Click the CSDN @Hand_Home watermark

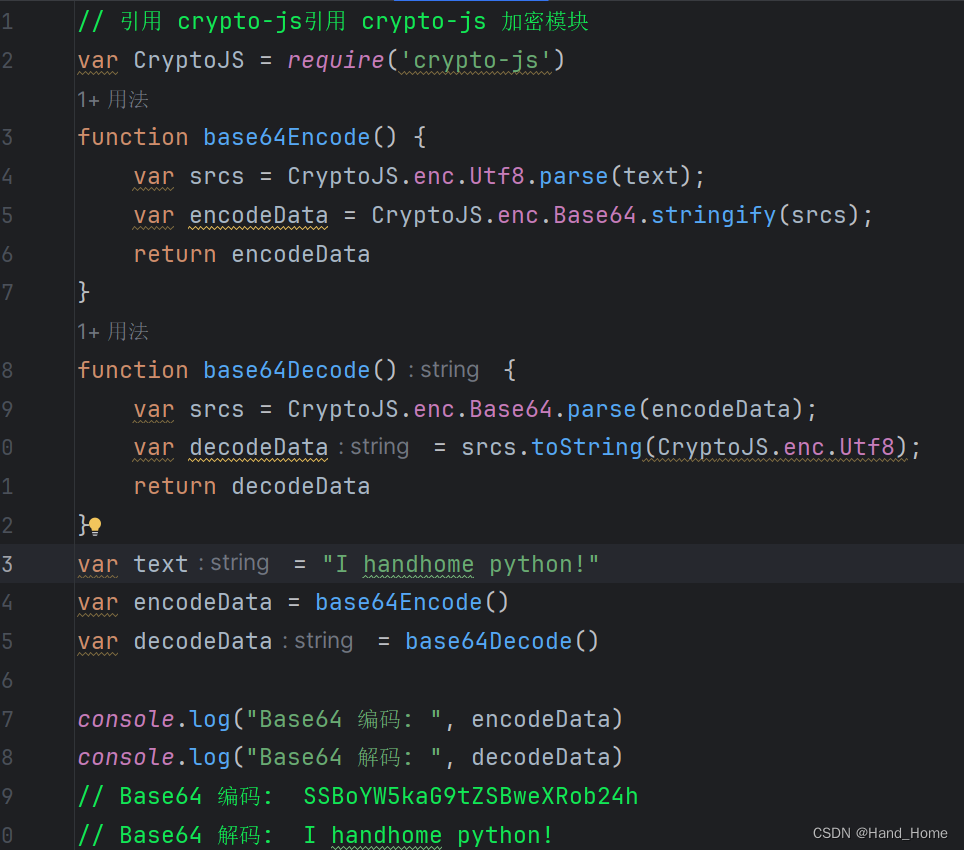point(880,833)
